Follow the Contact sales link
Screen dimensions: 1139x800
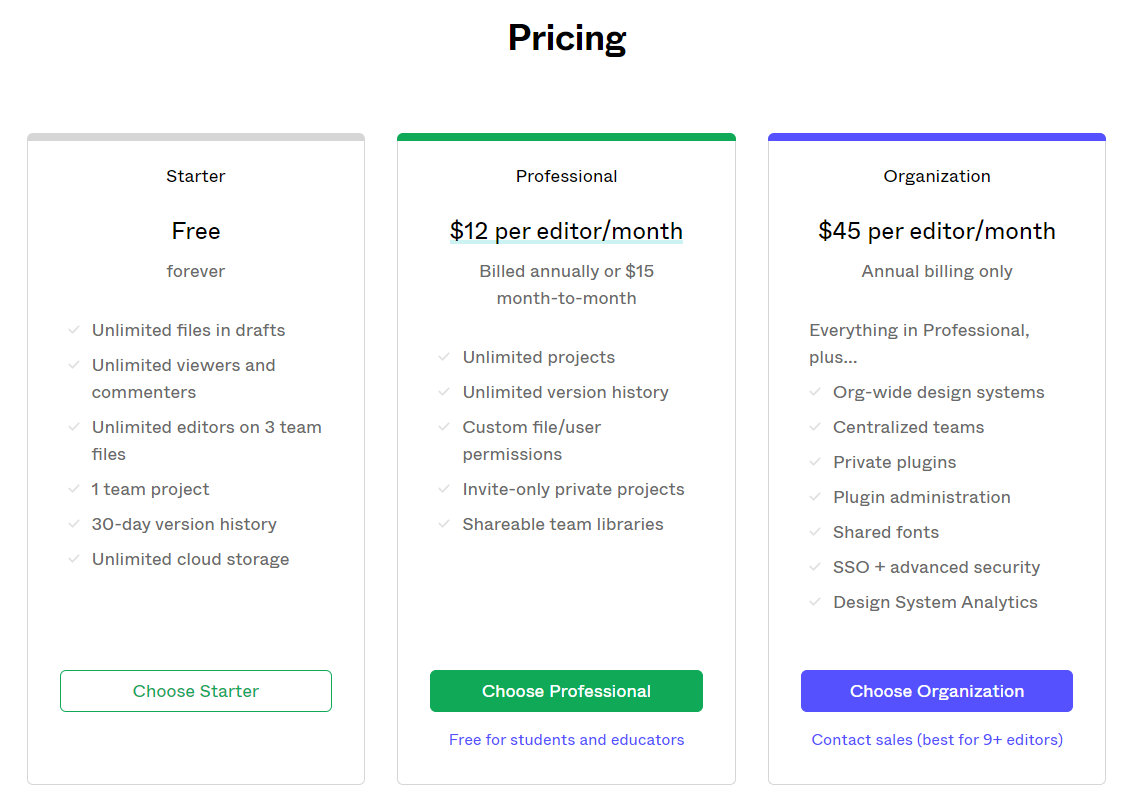937,740
